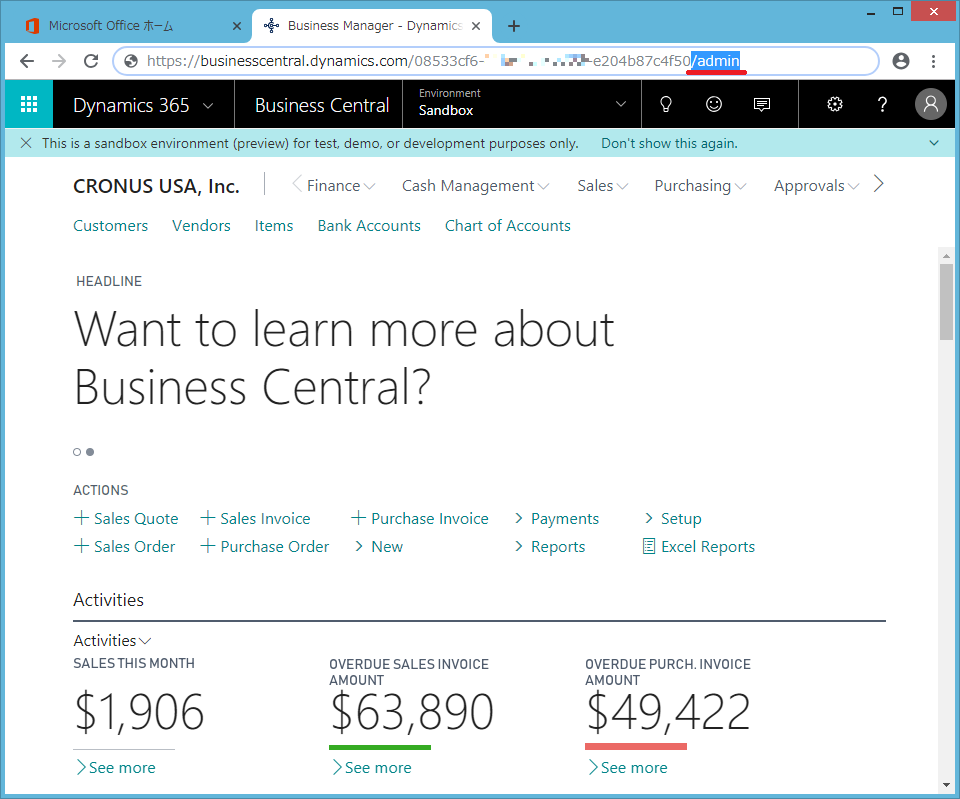Expand the sandbox notification bar chevron
The height and width of the screenshot is (799, 960).
point(934,143)
